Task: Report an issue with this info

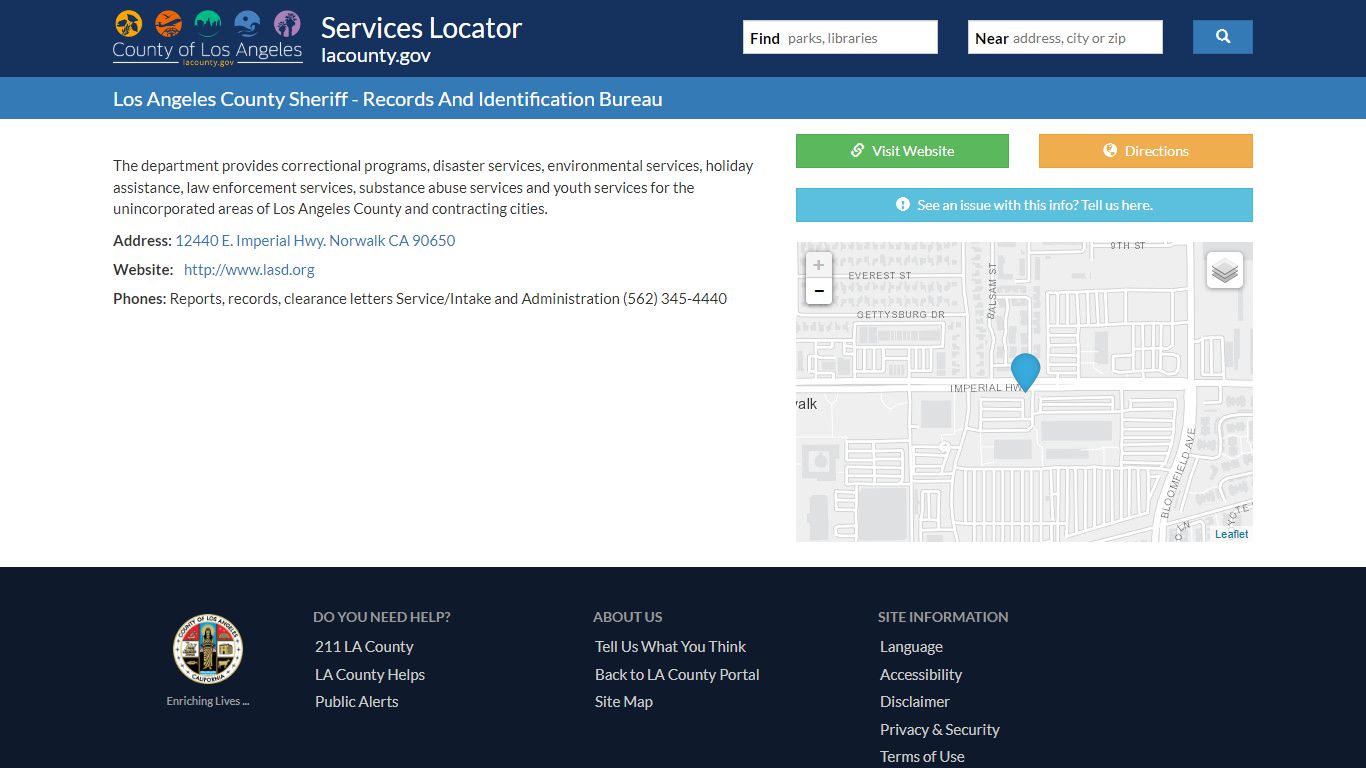Action: point(1024,205)
